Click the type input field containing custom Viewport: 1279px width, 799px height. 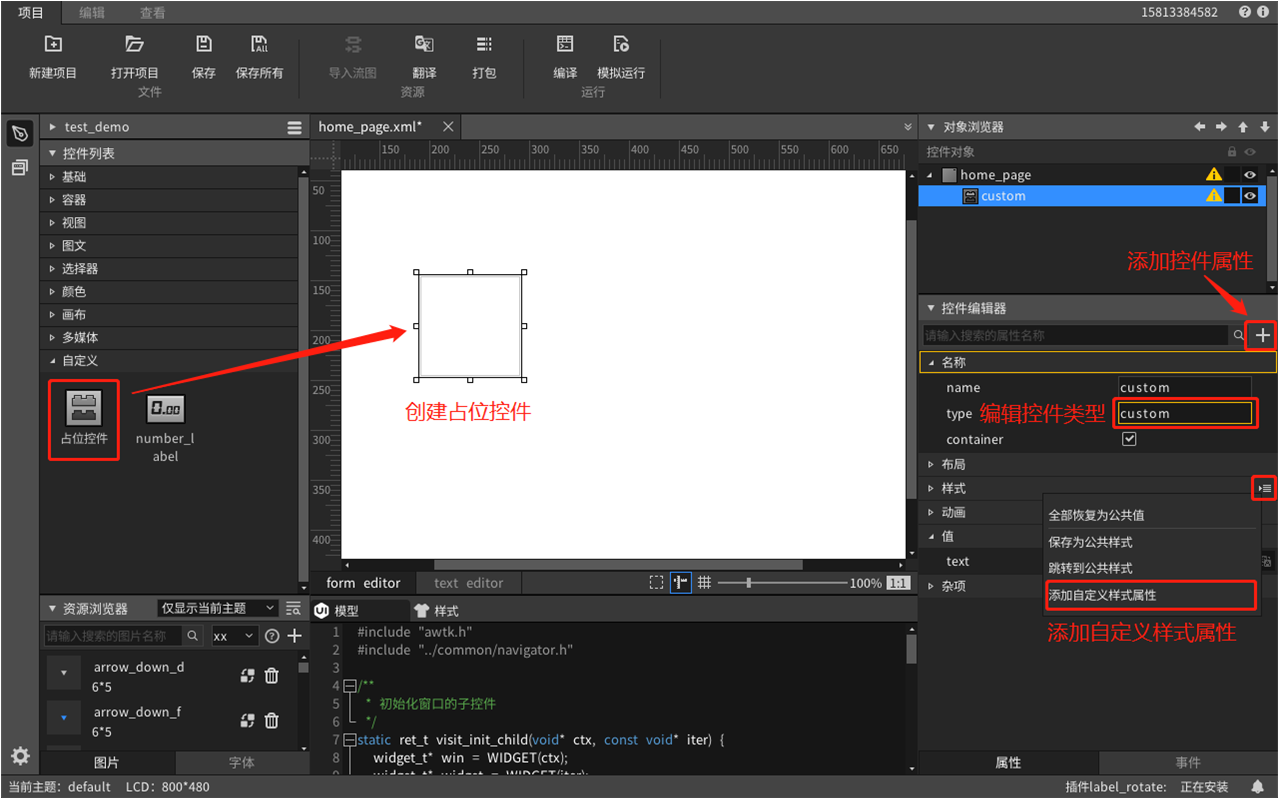pyautogui.click(x=1184, y=413)
